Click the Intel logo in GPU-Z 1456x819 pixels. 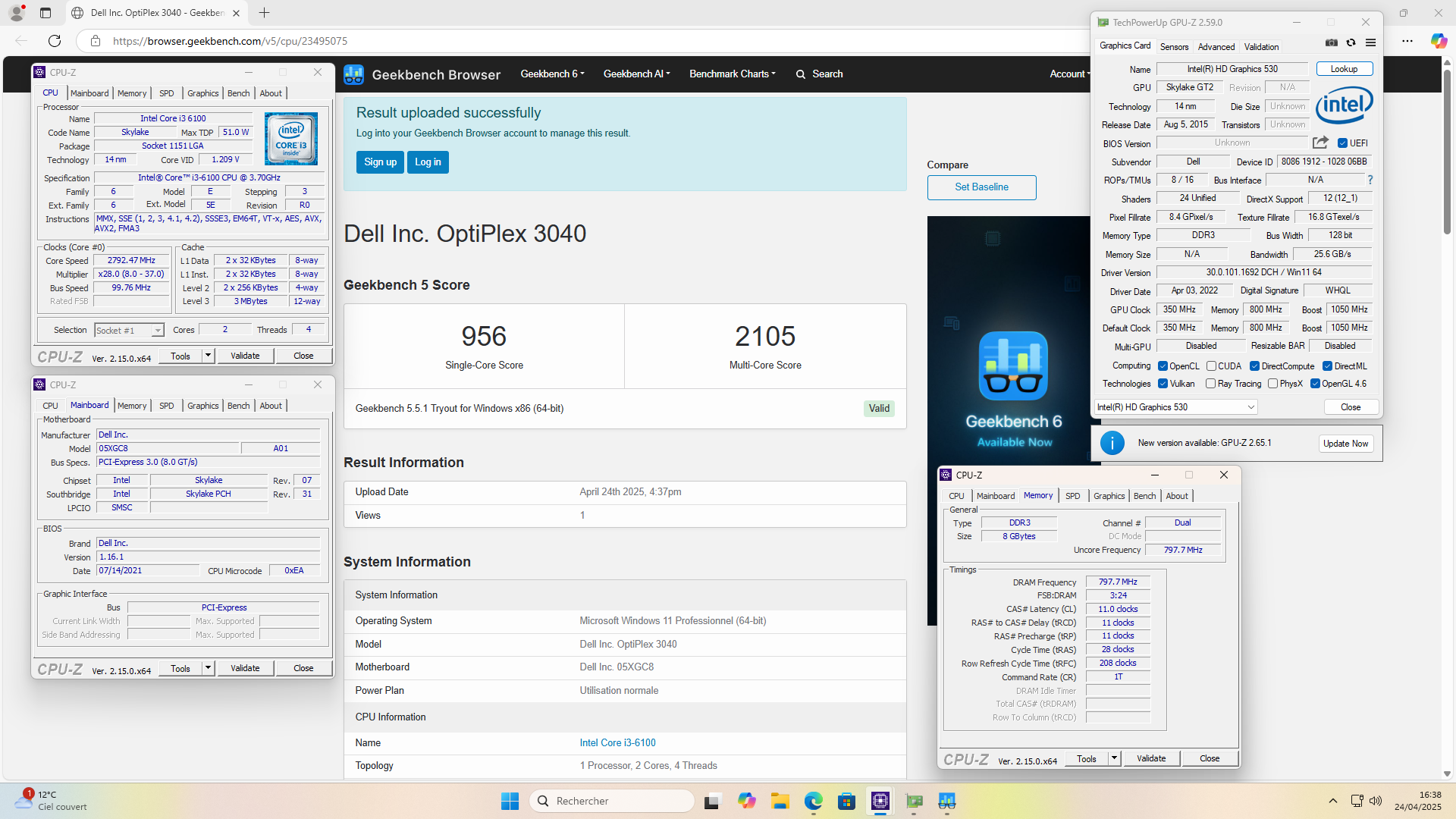coord(1344,105)
